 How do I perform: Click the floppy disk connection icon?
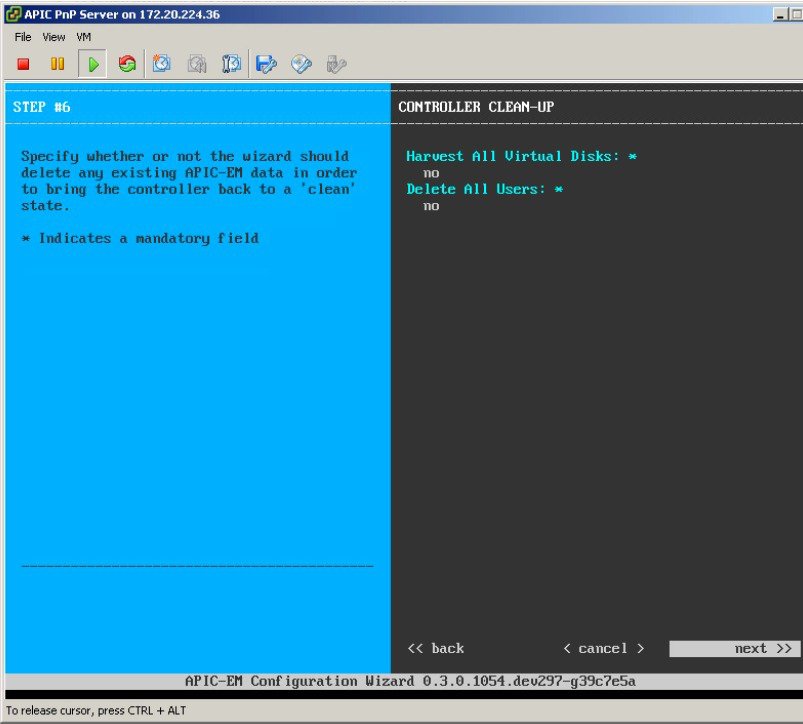266,64
